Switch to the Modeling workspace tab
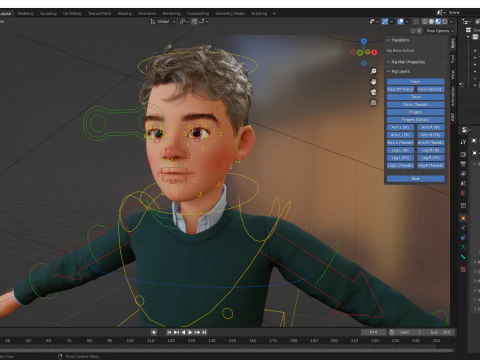The height and width of the screenshot is (360, 480). coord(26,14)
